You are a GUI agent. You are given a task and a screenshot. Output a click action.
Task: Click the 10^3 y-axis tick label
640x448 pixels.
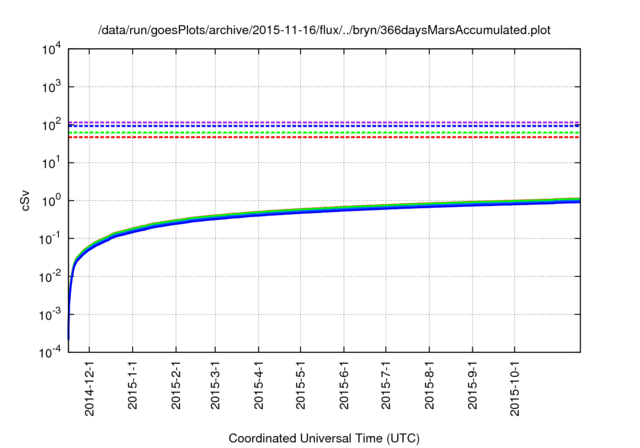(51, 87)
